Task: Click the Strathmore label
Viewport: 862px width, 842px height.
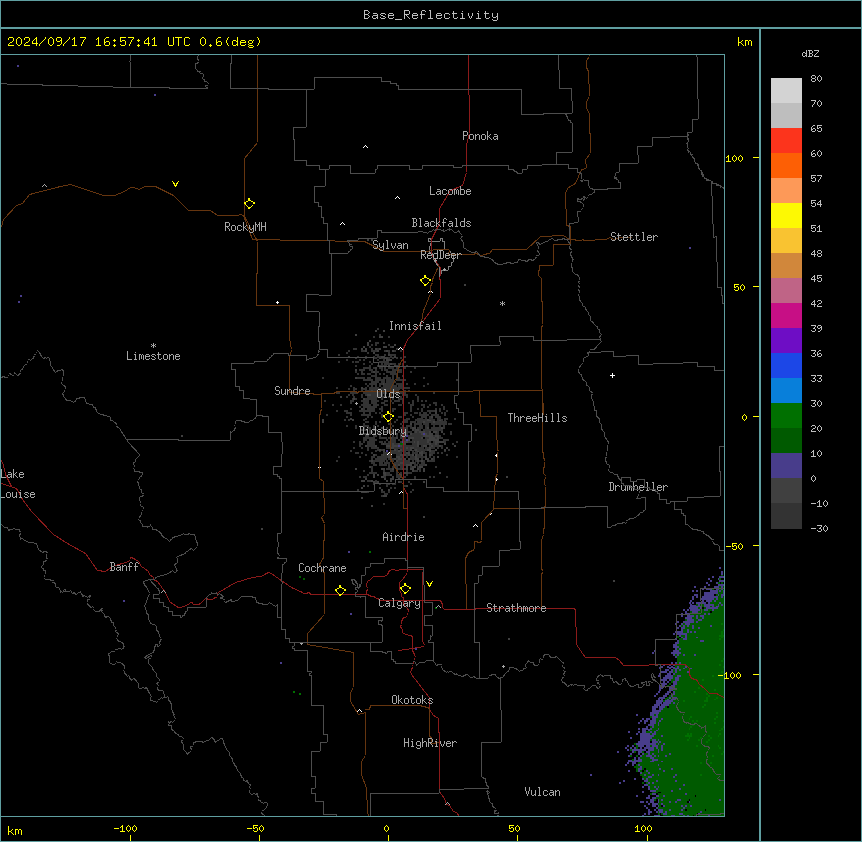Action: point(516,608)
